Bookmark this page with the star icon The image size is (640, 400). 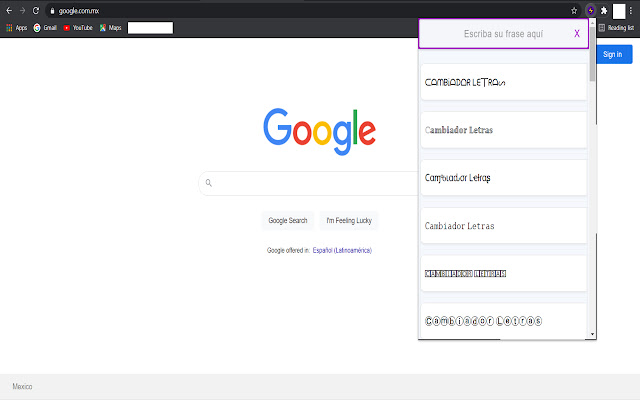pyautogui.click(x=574, y=11)
